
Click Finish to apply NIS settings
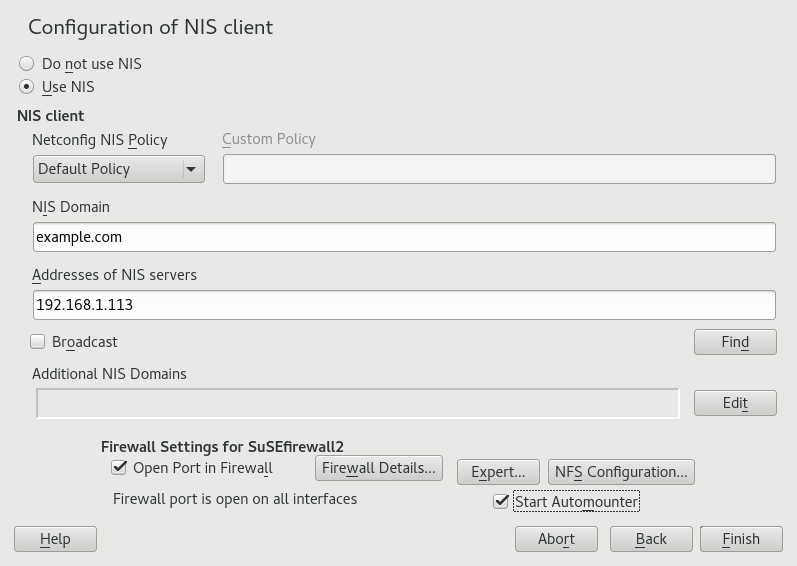click(x=741, y=539)
